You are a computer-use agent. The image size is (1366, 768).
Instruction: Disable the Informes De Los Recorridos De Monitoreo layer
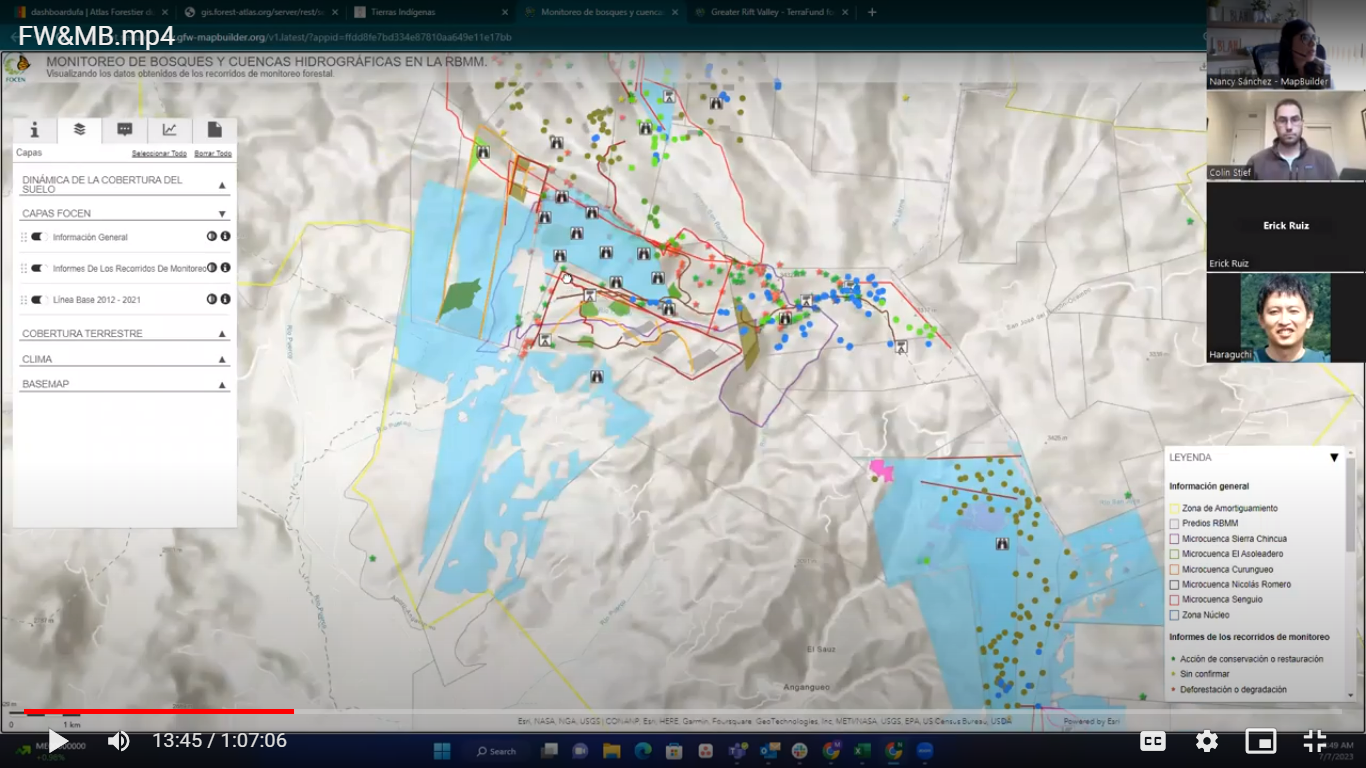pyautogui.click(x=35, y=267)
